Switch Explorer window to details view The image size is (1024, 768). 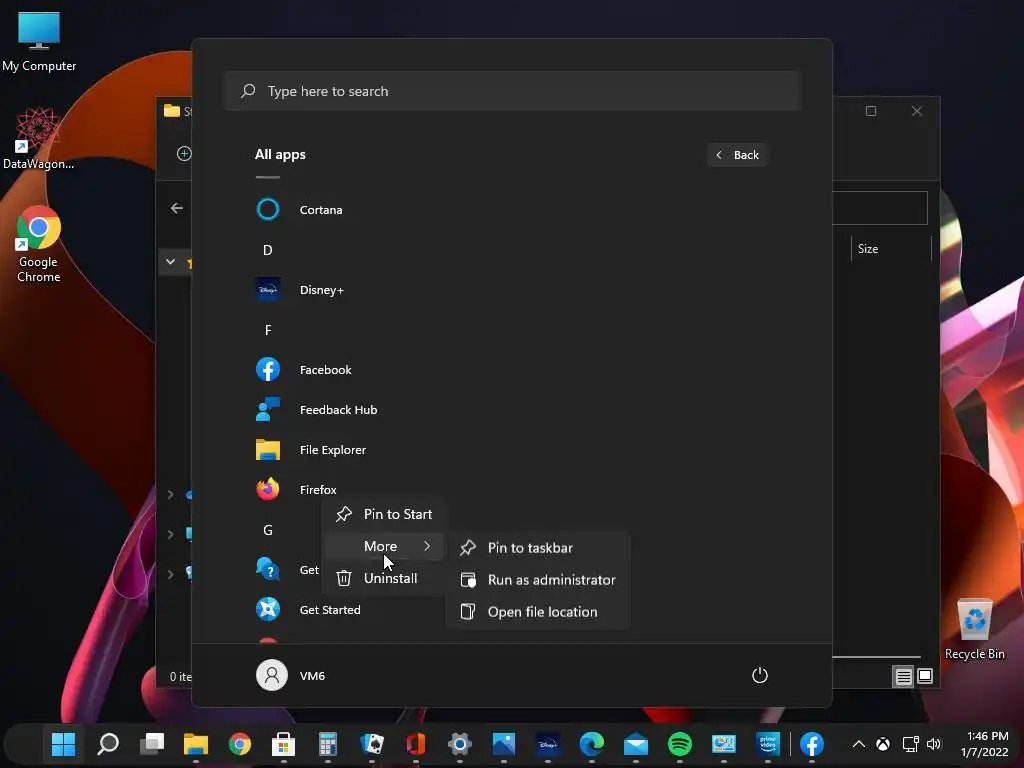903,677
